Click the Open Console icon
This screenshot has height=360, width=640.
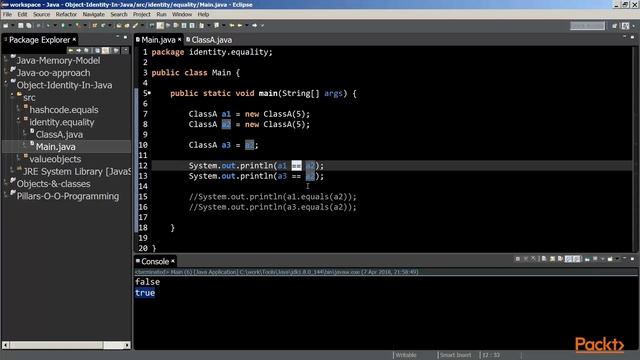click(610, 259)
